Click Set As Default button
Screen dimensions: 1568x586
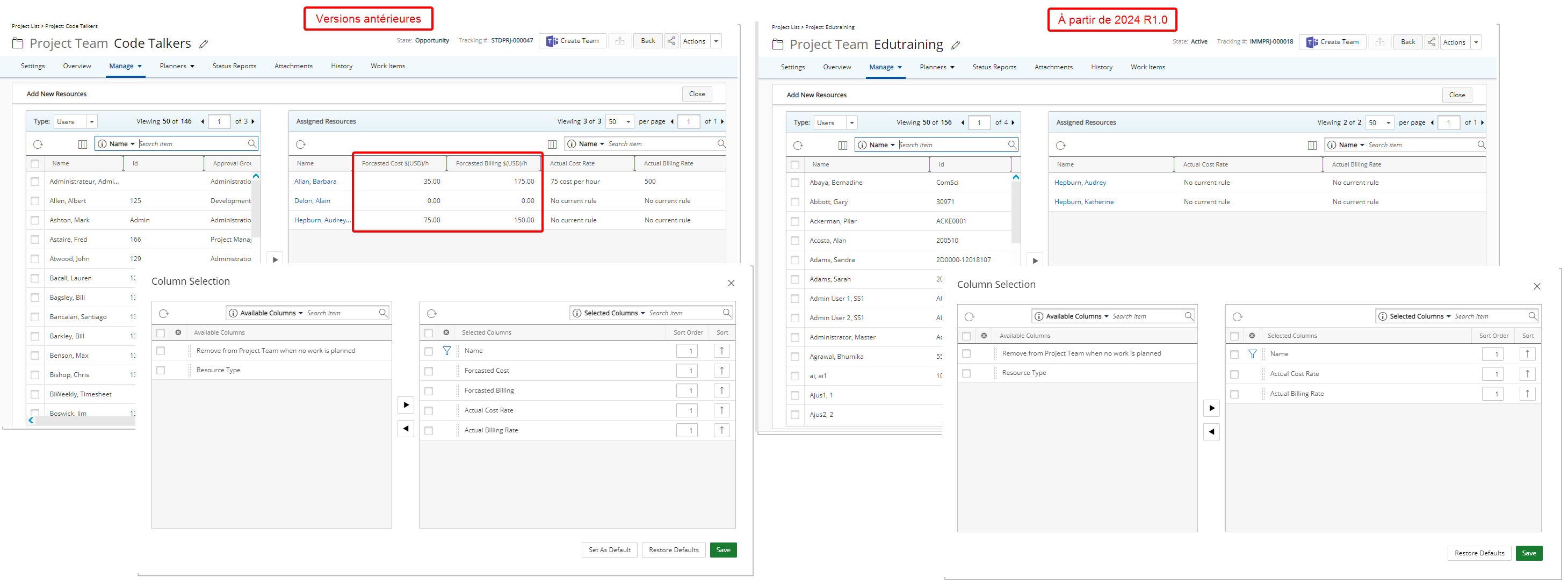coord(609,550)
